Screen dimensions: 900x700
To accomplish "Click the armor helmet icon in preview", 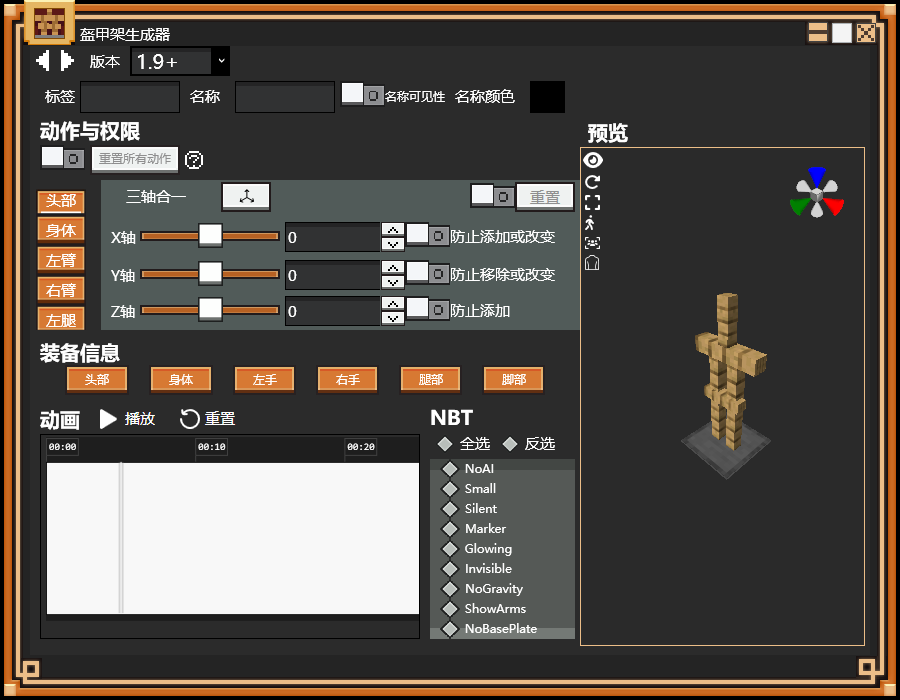I will (592, 263).
